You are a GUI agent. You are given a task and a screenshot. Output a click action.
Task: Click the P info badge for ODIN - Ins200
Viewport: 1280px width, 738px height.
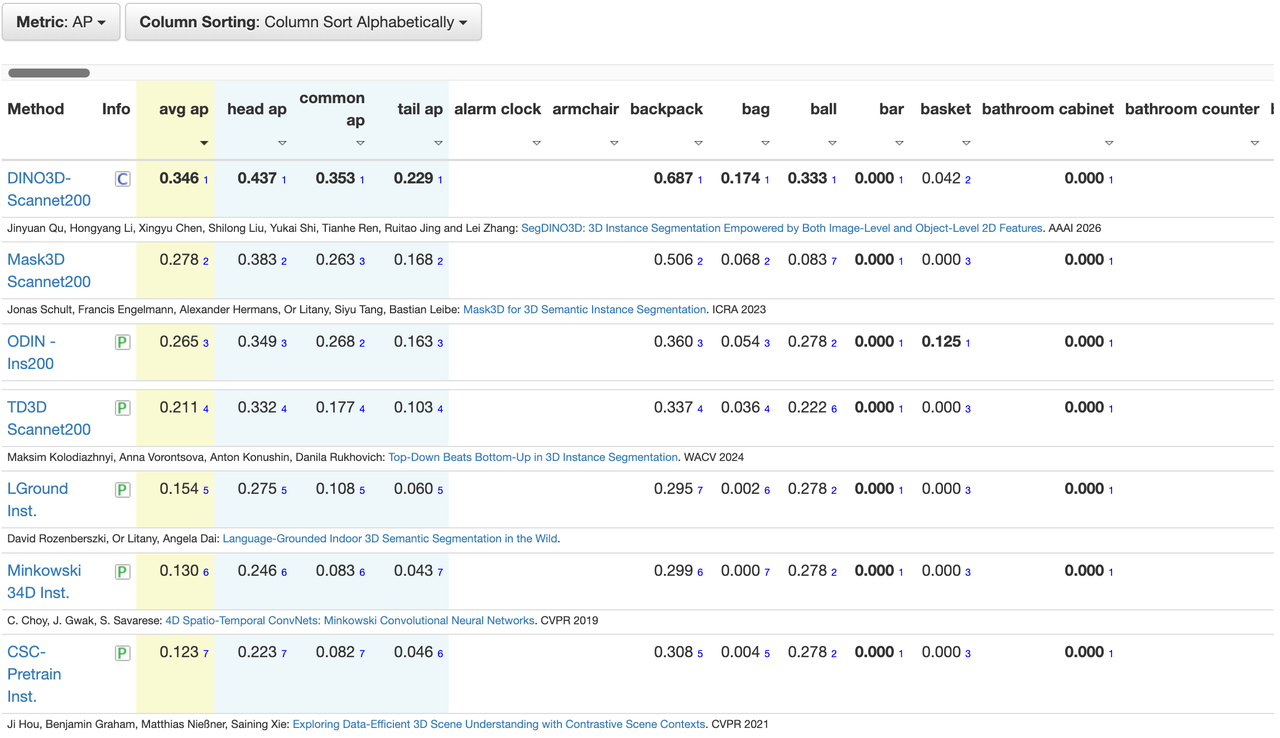point(122,342)
